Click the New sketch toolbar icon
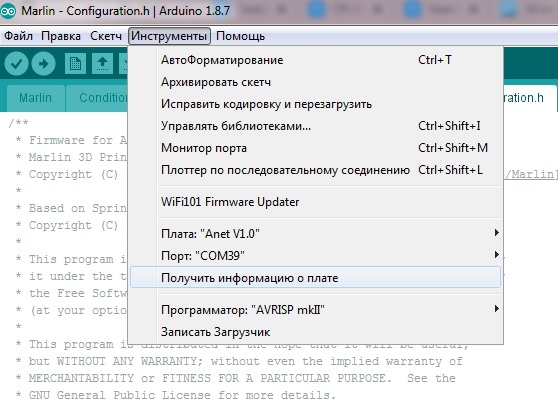Screen dimensions: 558x406 pyautogui.click(x=75, y=64)
